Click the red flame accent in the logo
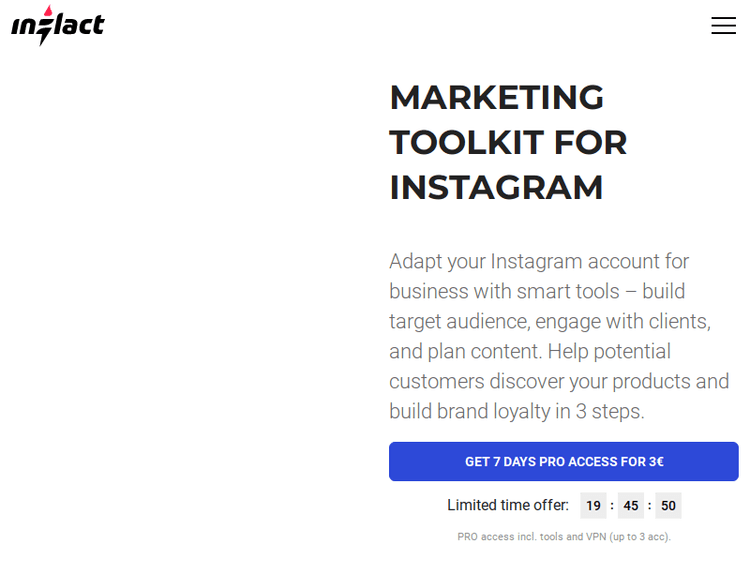Image resolution: width=750 pixels, height=563 pixels. coord(48,11)
